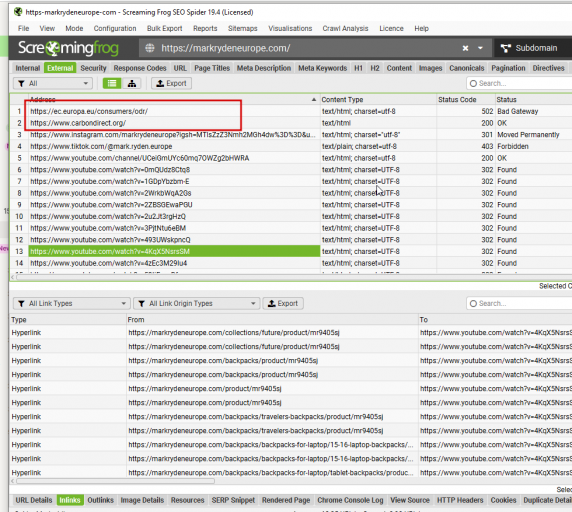Switch to the Internal tab
Image resolution: width=572 pixels, height=512 pixels.
(x=28, y=68)
